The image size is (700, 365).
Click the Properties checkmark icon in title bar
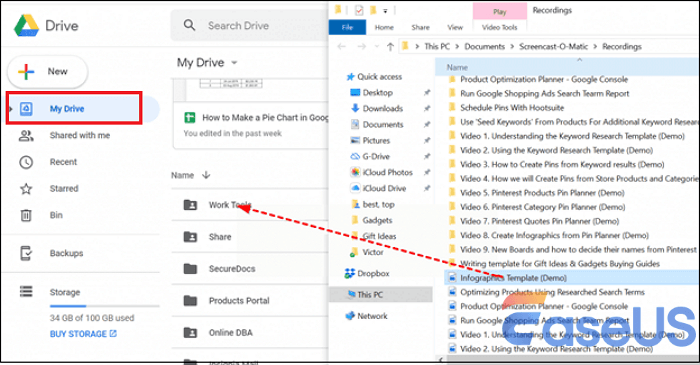point(359,10)
